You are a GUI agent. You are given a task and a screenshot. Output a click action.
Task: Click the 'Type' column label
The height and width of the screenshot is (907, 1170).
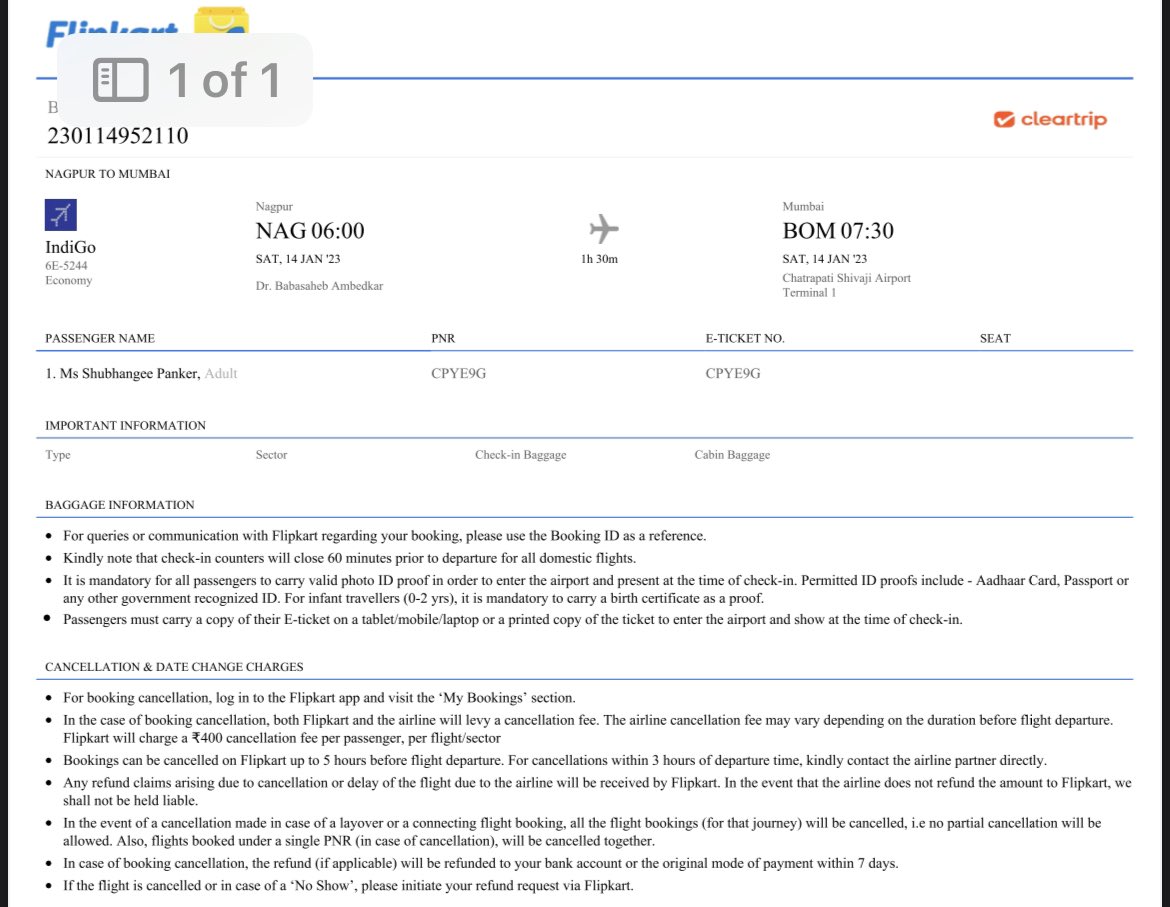coord(57,455)
